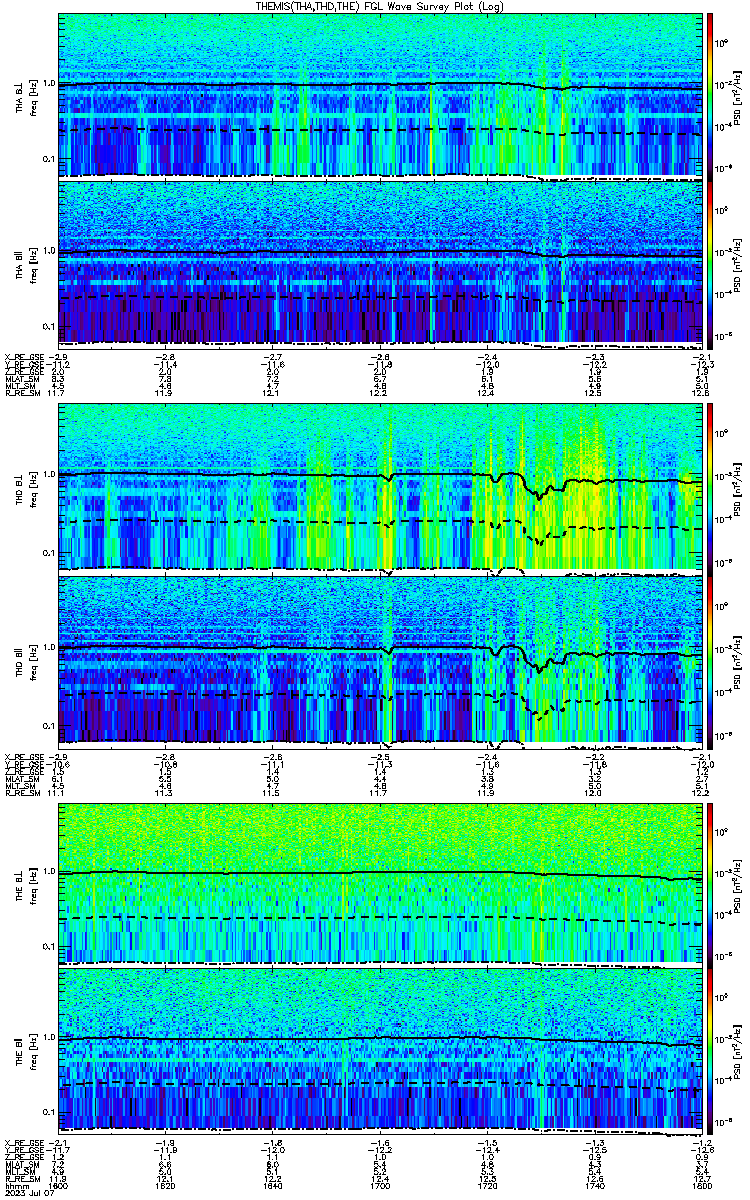Click the X_RE_GSE row label under the THA panels
The image size is (750, 1200).
[24, 357]
